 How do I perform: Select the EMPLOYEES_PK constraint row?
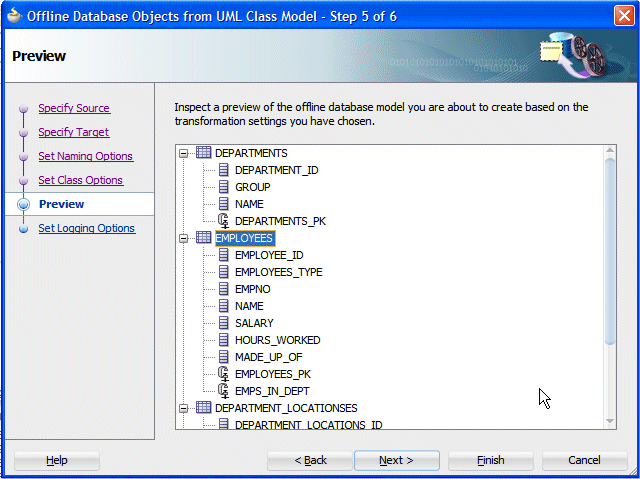[273, 374]
